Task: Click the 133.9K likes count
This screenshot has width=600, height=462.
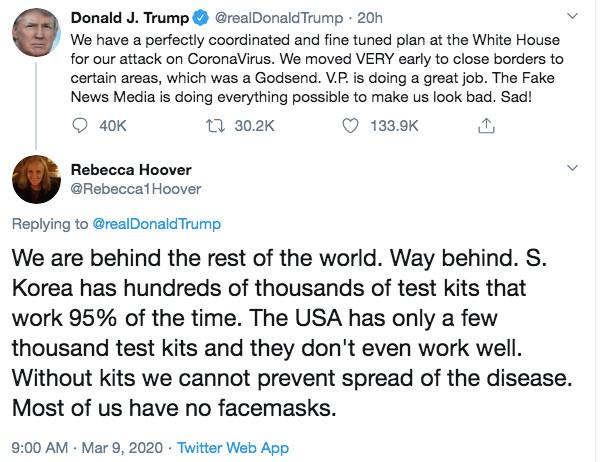Action: click(396, 126)
